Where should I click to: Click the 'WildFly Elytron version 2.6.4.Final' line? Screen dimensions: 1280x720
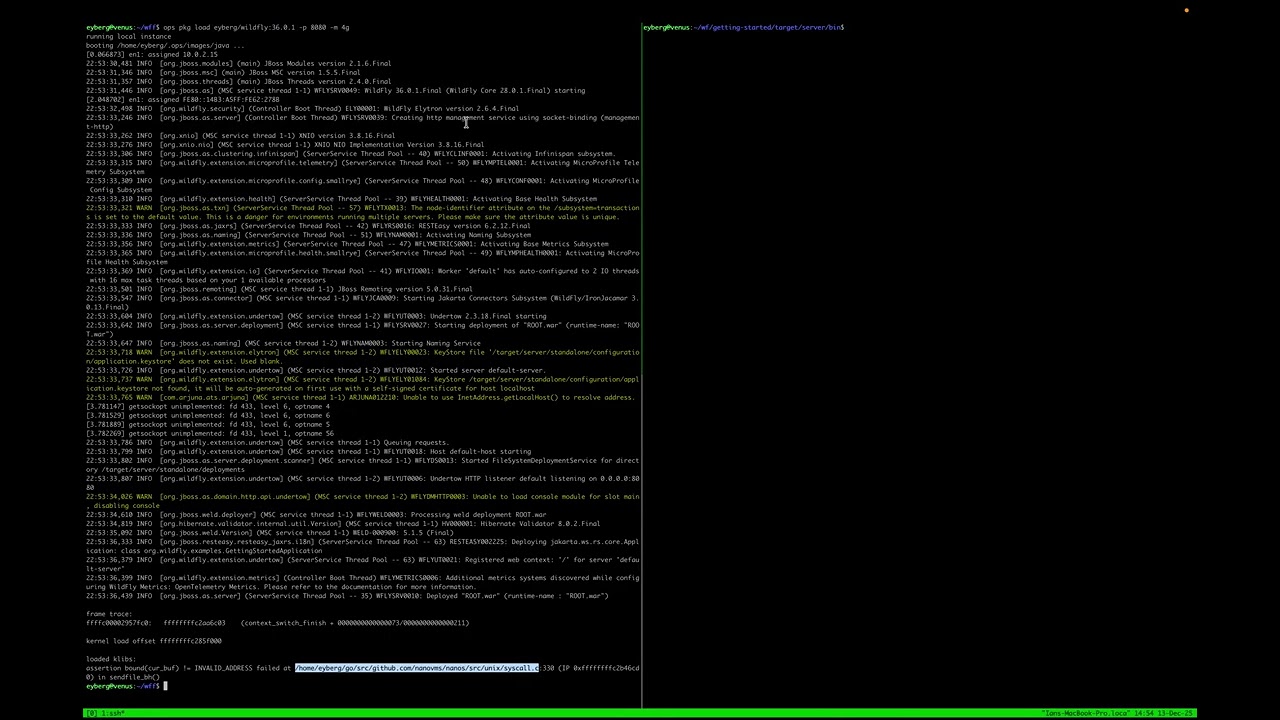coord(302,108)
